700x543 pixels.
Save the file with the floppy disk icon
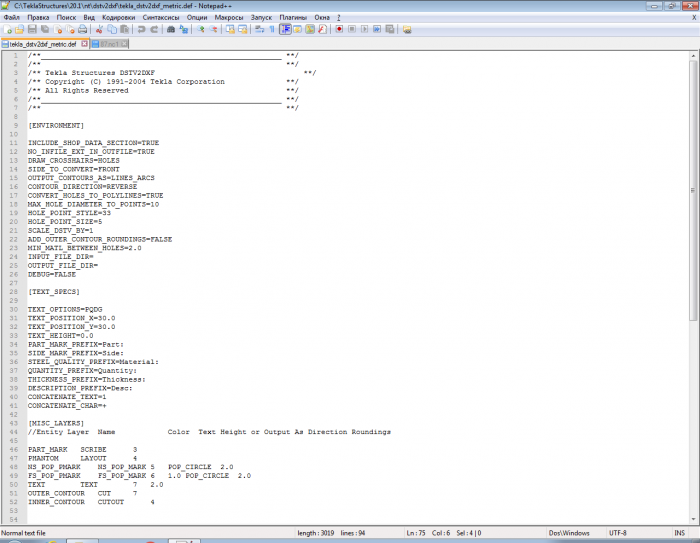pyautogui.click(x=32, y=29)
